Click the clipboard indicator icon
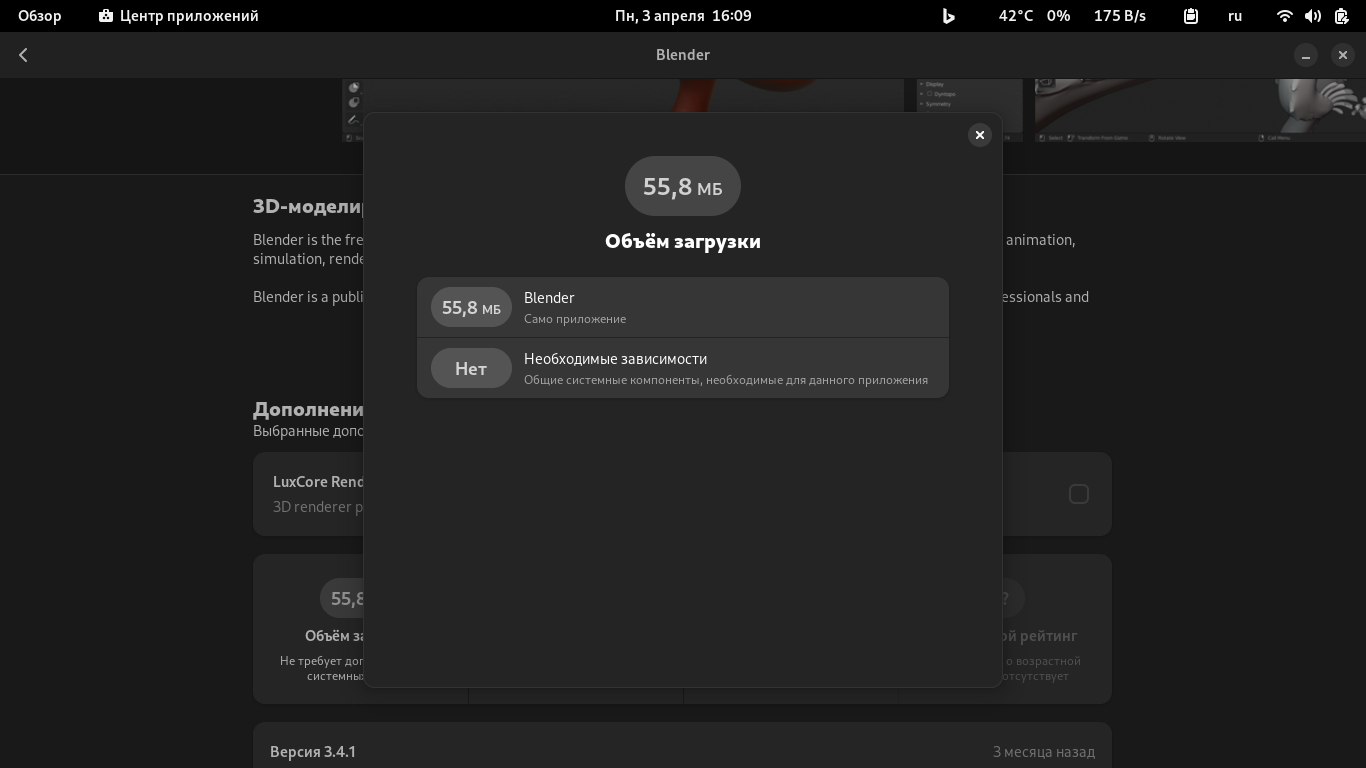 [x=1191, y=16]
